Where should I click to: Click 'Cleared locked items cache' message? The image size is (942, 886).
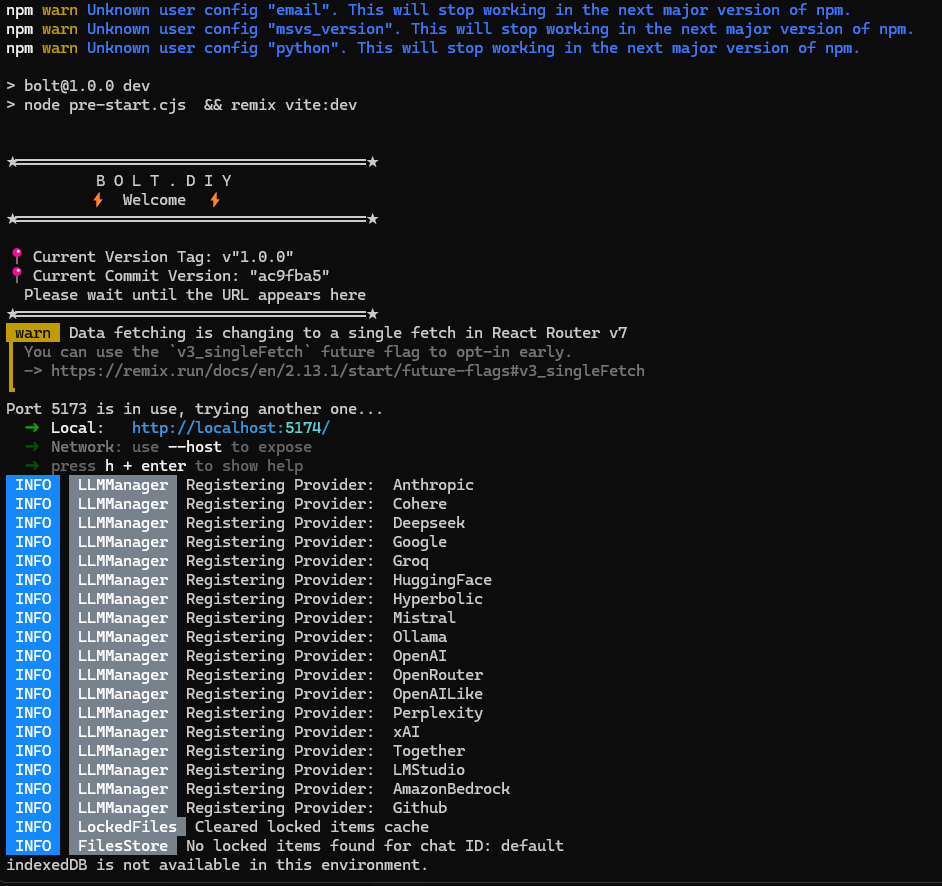point(311,827)
